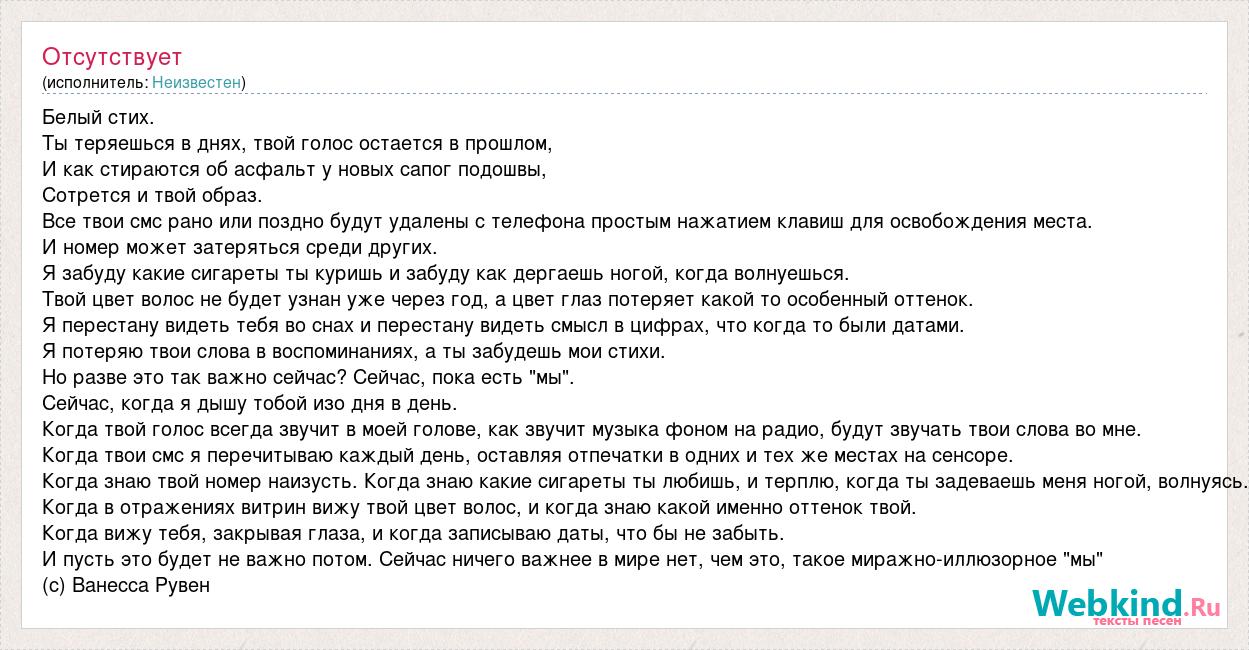
Task: Click the line 'Белый стих.'
Action: [x=98, y=117]
